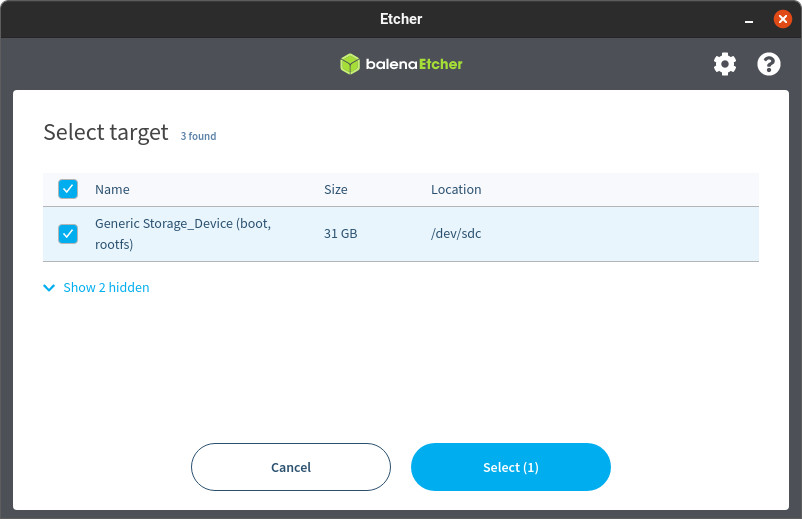The image size is (802, 519).
Task: Click the green balenaEtcher cube logo
Action: tap(349, 65)
